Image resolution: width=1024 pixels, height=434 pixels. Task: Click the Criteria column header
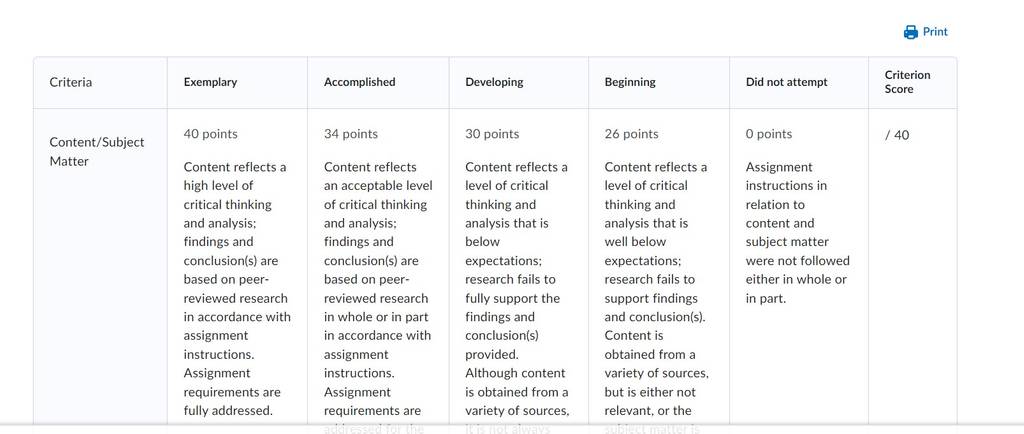71,82
